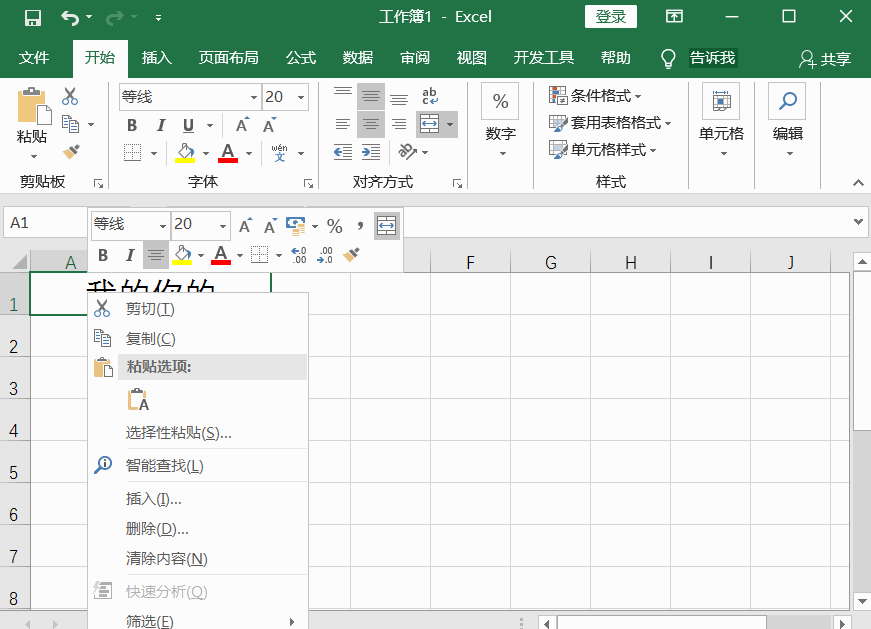Toggle bold formatting on the mini toolbar

pyautogui.click(x=102, y=254)
